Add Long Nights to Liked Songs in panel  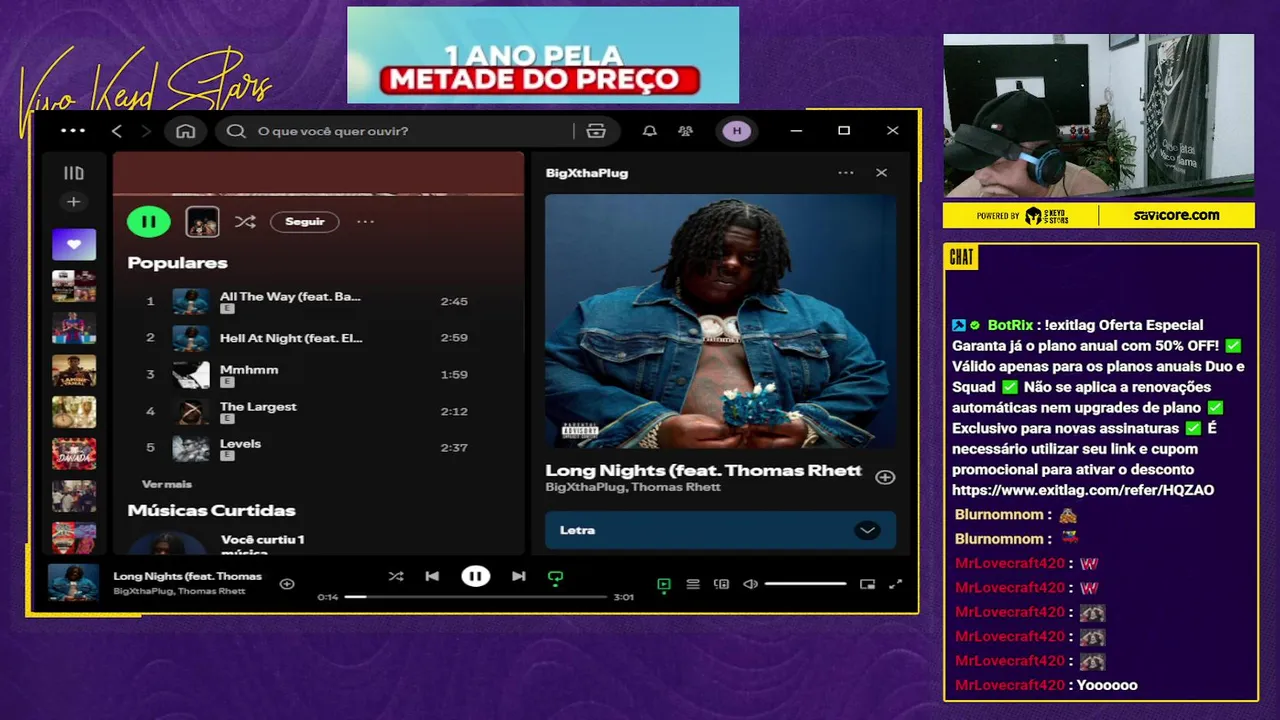click(x=885, y=477)
